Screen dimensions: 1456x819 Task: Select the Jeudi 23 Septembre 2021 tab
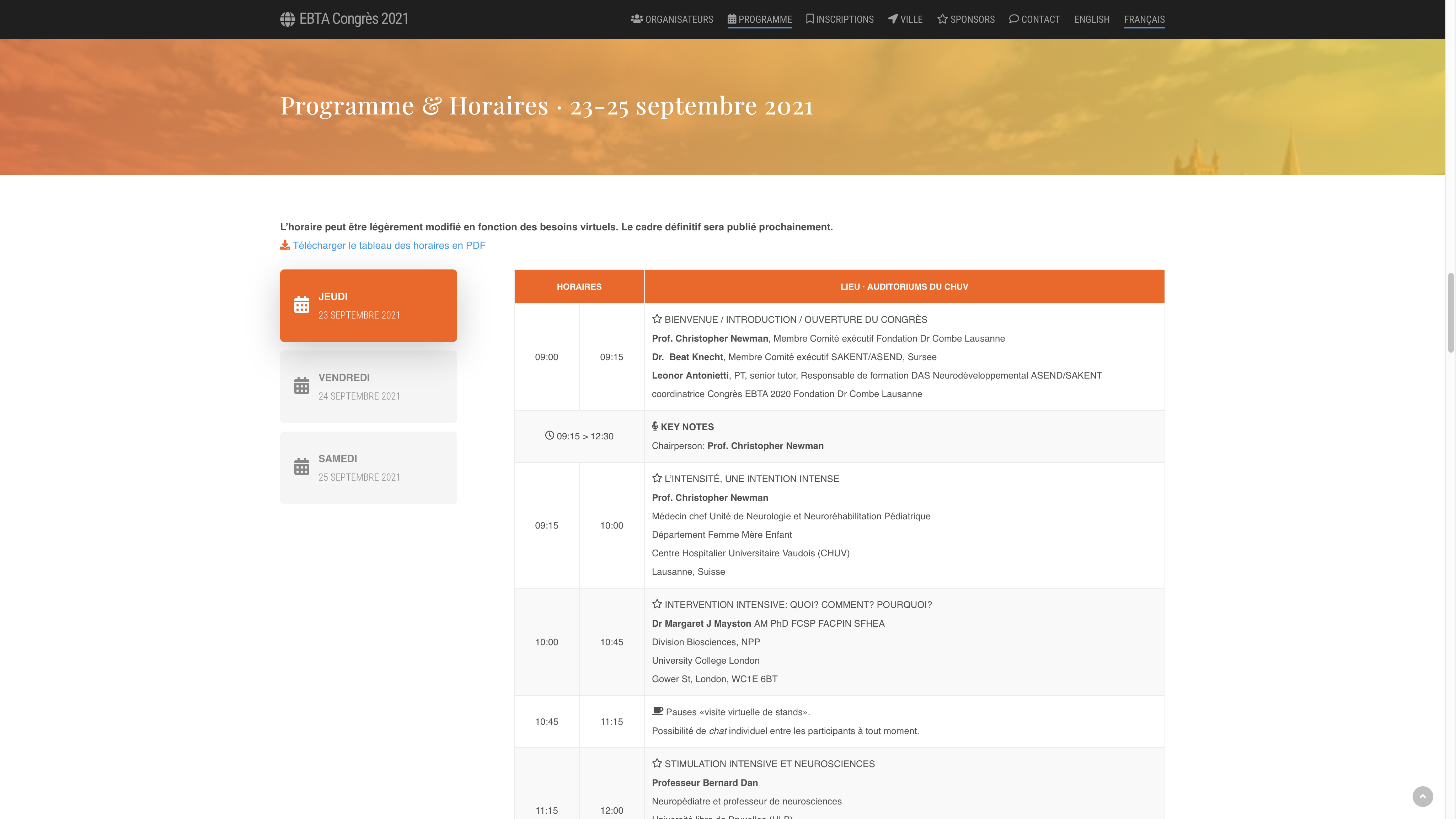(368, 305)
